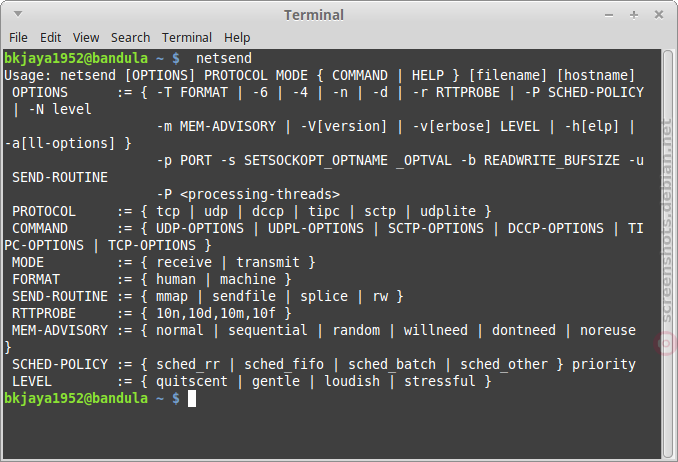This screenshot has width=678, height=462.
Task: Close the Terminal window
Action: (x=659, y=15)
